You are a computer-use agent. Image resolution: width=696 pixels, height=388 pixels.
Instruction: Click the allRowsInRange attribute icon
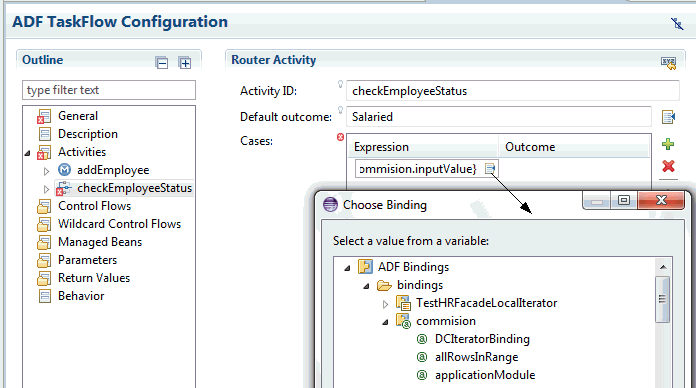coord(422,357)
